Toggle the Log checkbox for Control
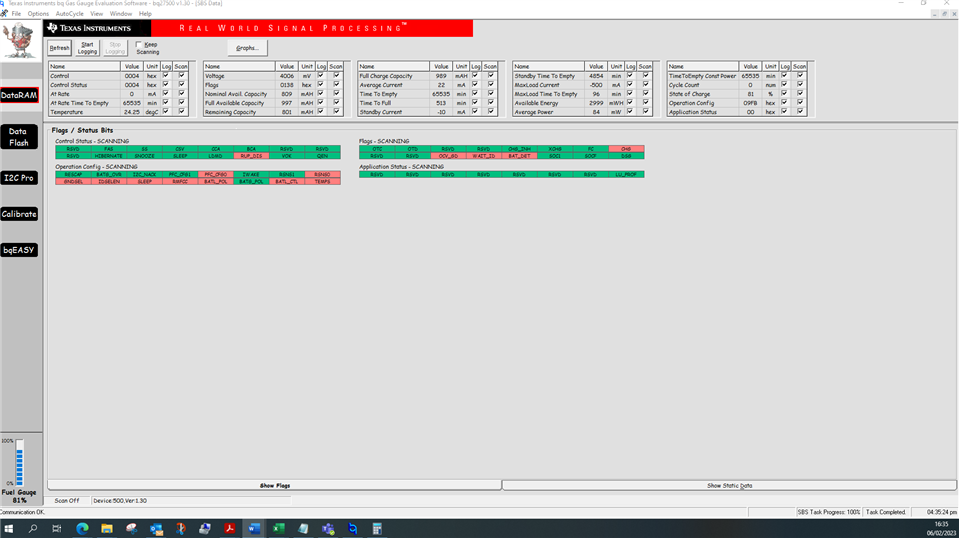Screen dimensions: 959x538 tap(166, 76)
